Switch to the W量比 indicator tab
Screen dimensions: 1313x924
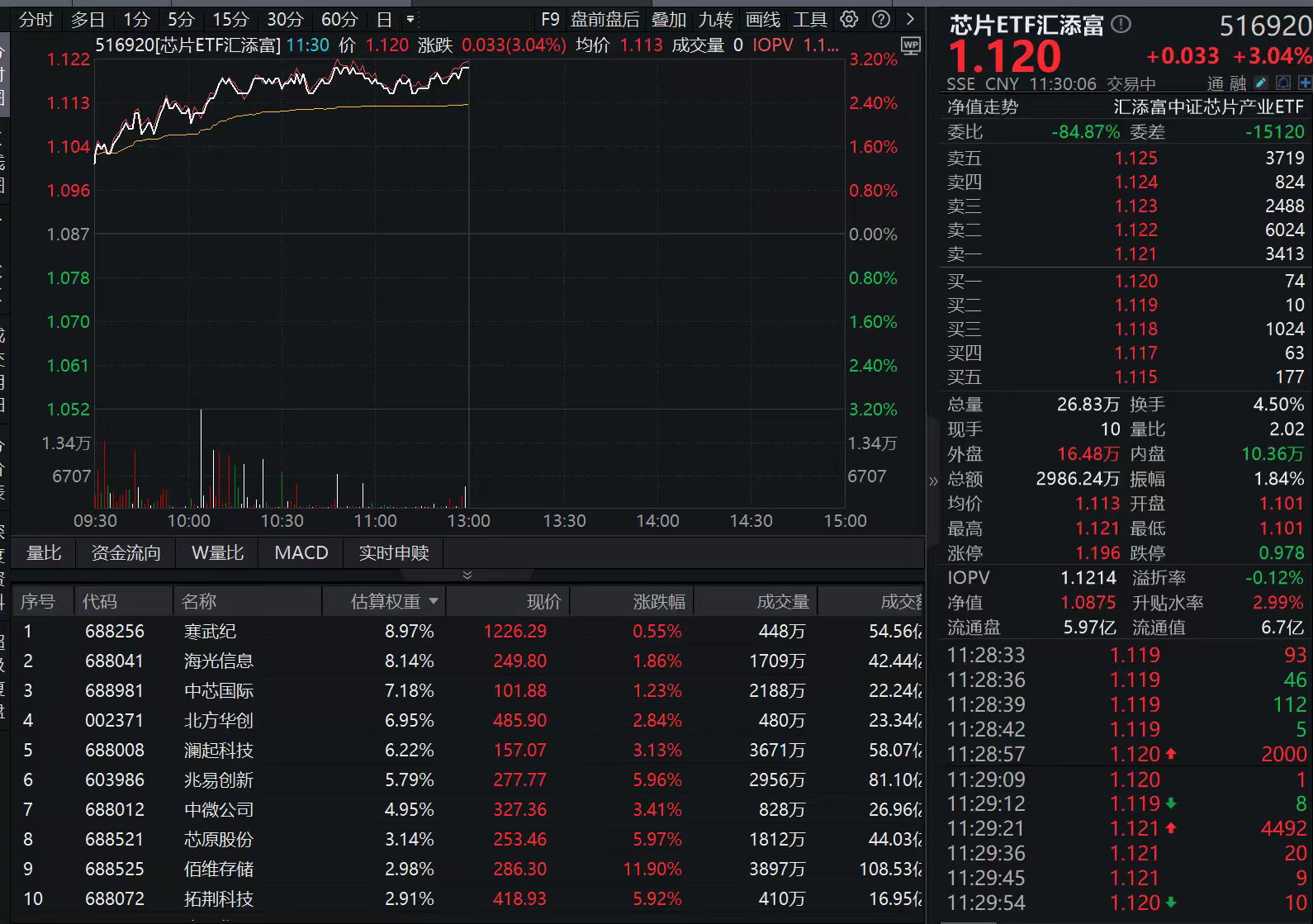[217, 552]
